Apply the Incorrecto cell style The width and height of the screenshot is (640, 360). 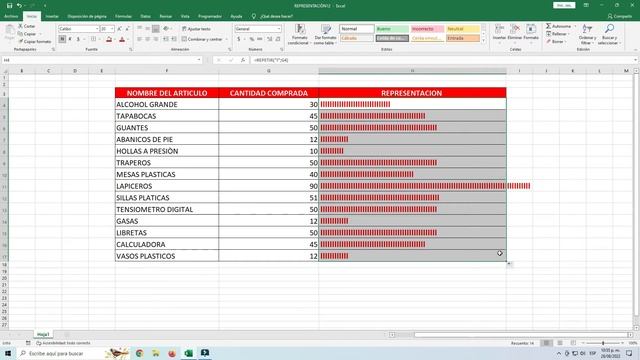point(427,29)
